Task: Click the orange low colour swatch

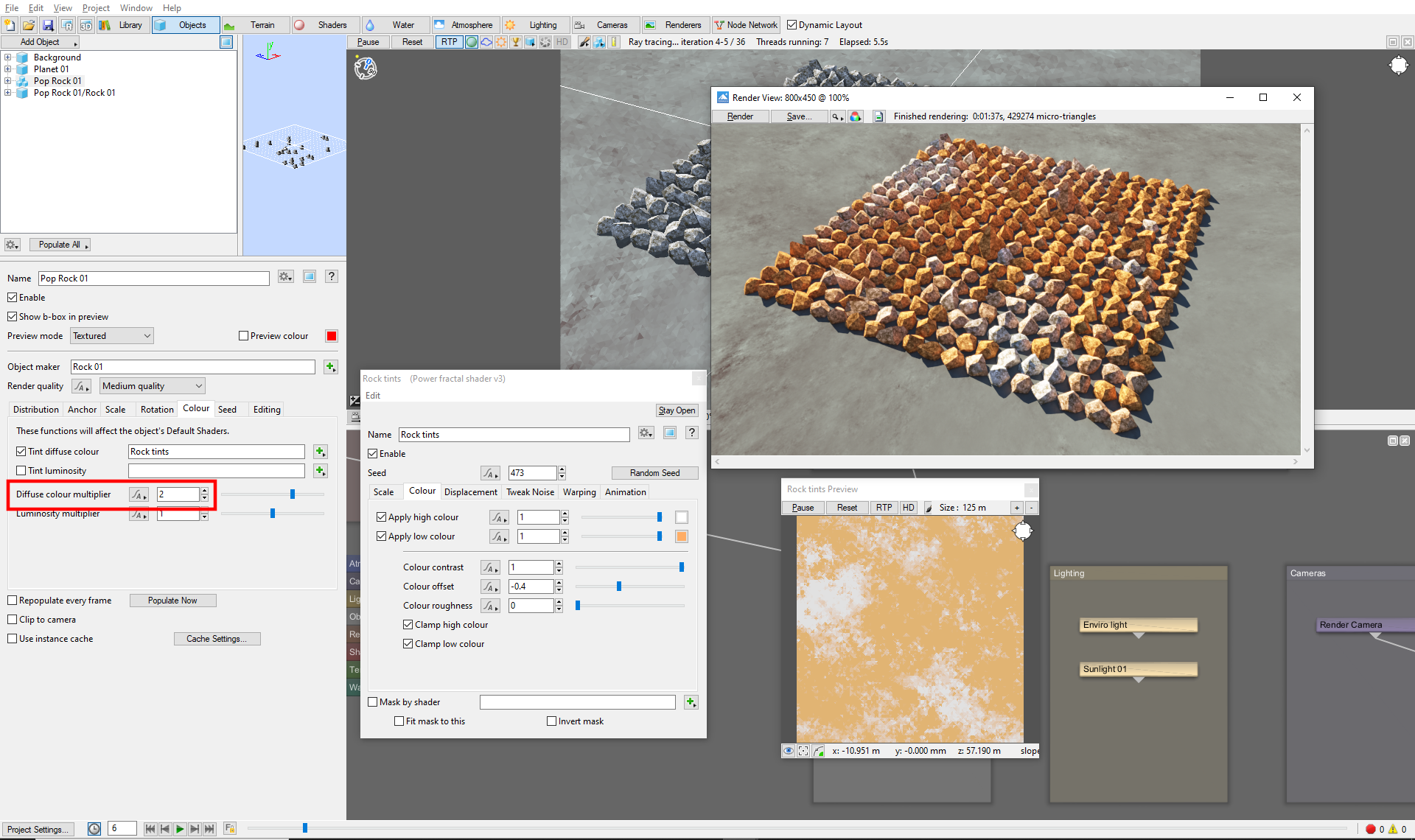Action: 682,536
